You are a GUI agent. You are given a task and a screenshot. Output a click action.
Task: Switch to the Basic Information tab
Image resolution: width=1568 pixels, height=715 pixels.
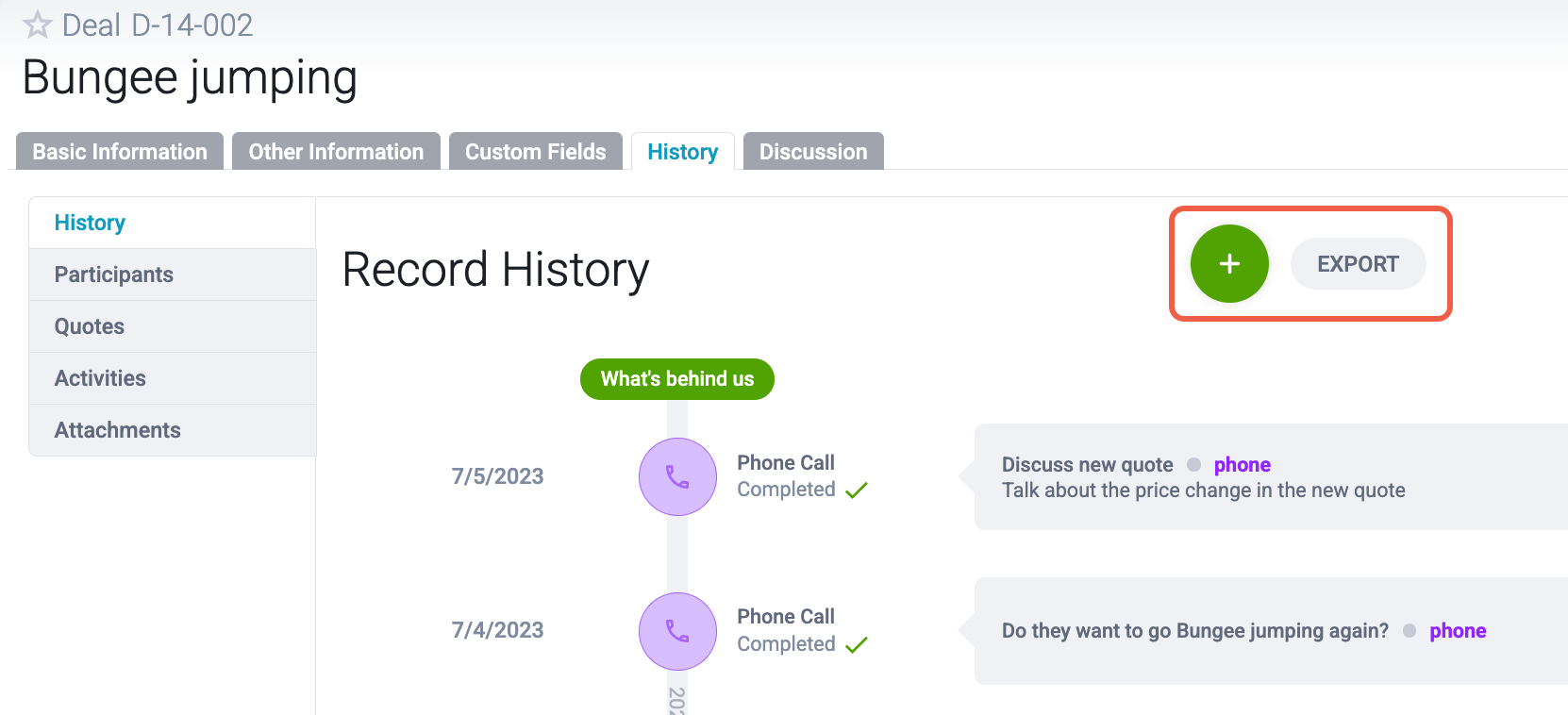pos(120,152)
